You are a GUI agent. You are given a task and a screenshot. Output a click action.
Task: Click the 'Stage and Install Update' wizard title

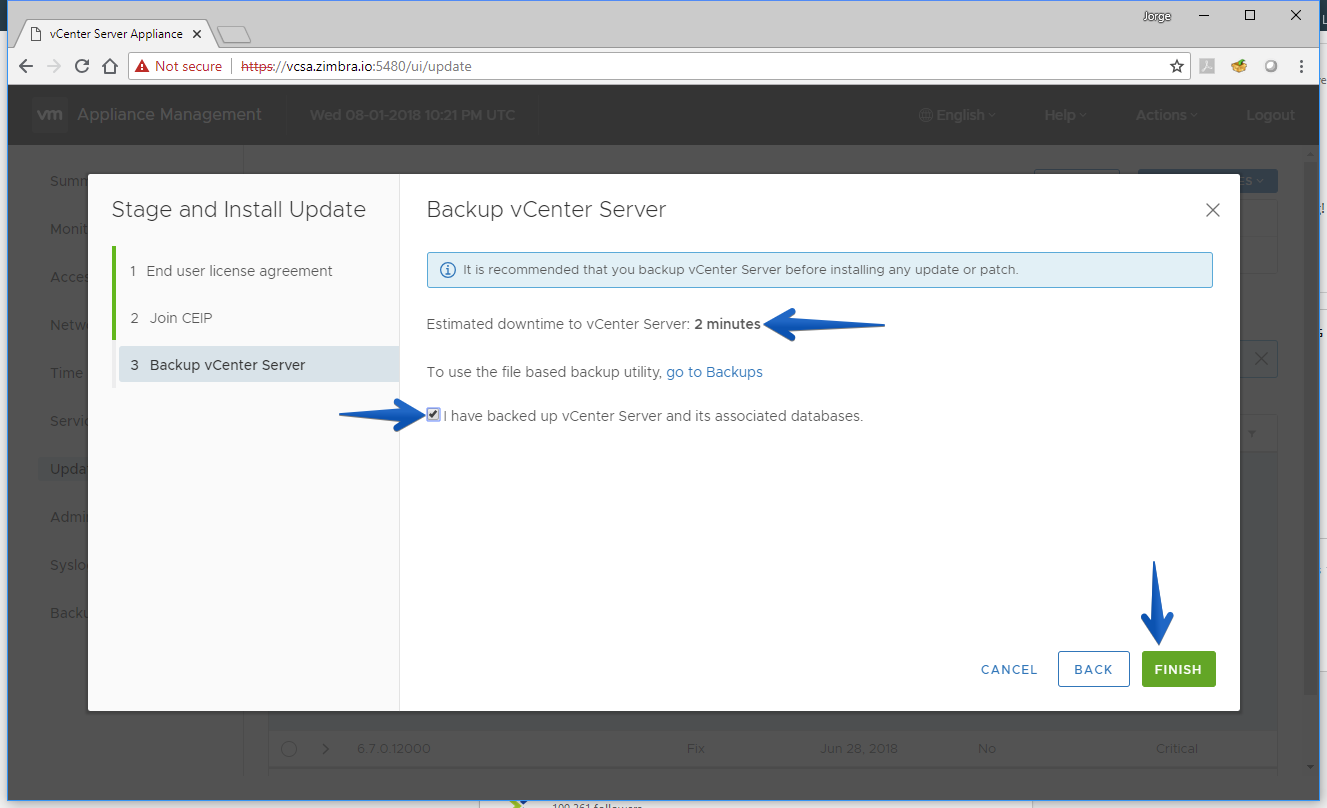pos(239,210)
